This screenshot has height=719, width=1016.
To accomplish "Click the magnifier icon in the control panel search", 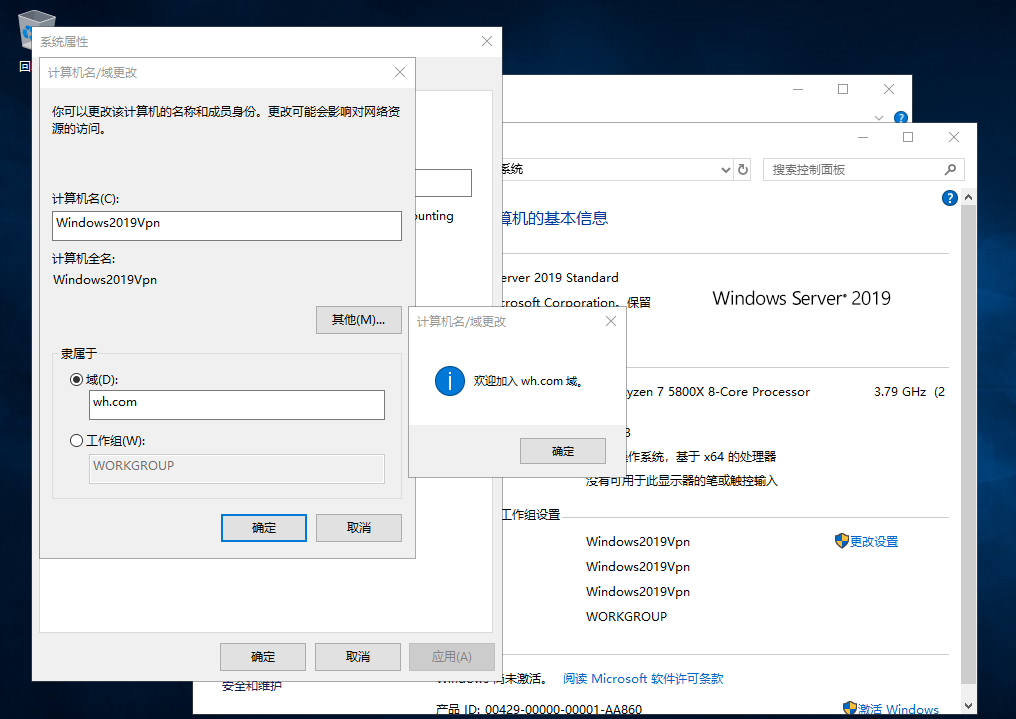I will (x=950, y=170).
